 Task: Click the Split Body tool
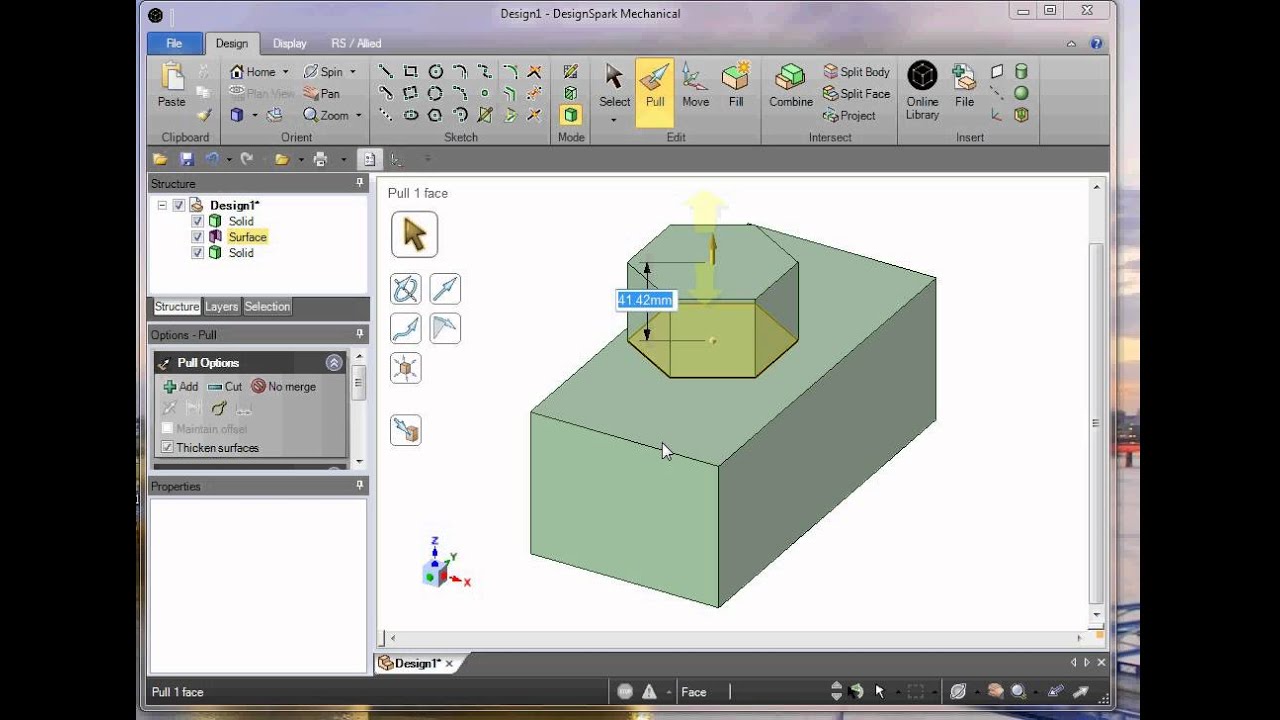point(856,72)
